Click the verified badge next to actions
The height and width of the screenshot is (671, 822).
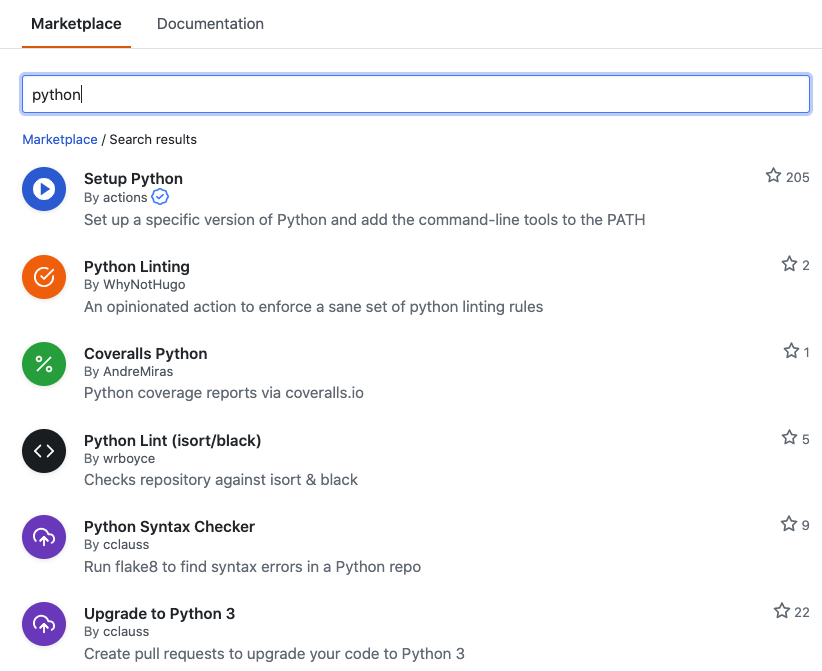160,197
